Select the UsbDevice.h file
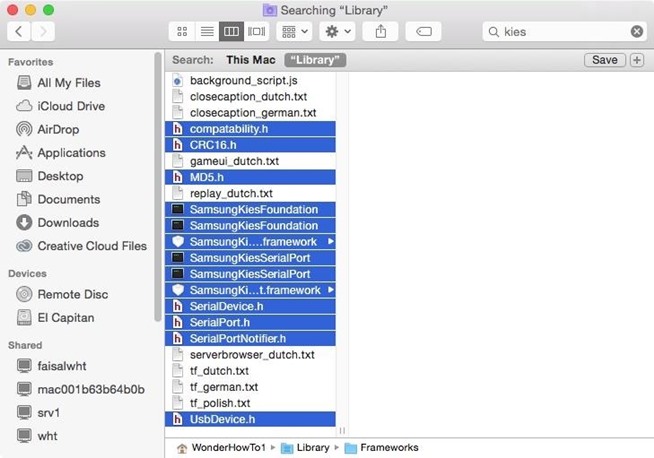654x458 pixels. 222,419
